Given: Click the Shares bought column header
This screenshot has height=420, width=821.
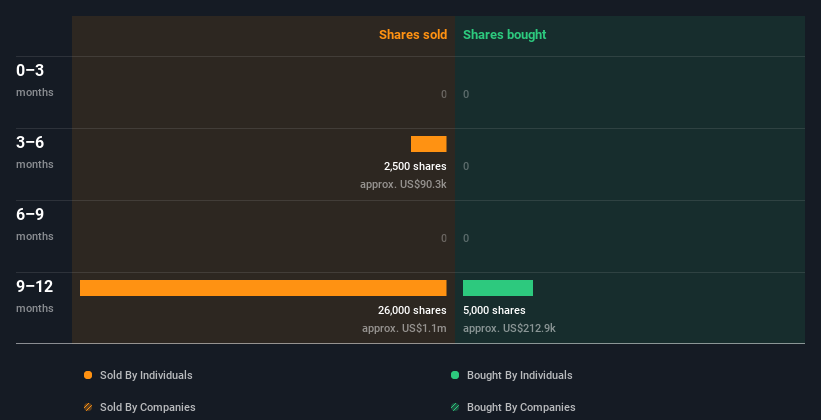Looking at the screenshot, I should pyautogui.click(x=505, y=35).
